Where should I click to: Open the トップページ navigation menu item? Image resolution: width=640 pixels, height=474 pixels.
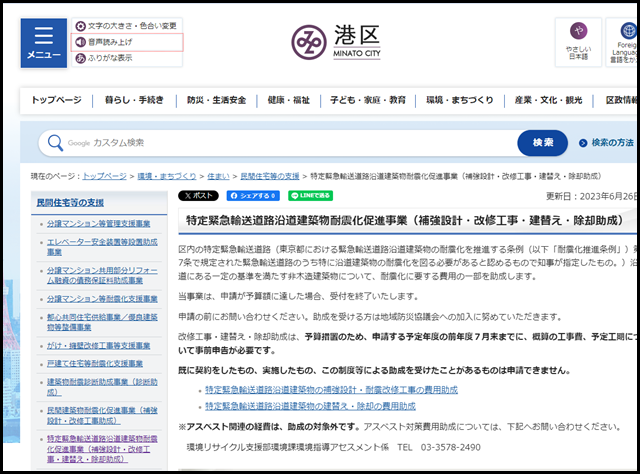coord(57,101)
